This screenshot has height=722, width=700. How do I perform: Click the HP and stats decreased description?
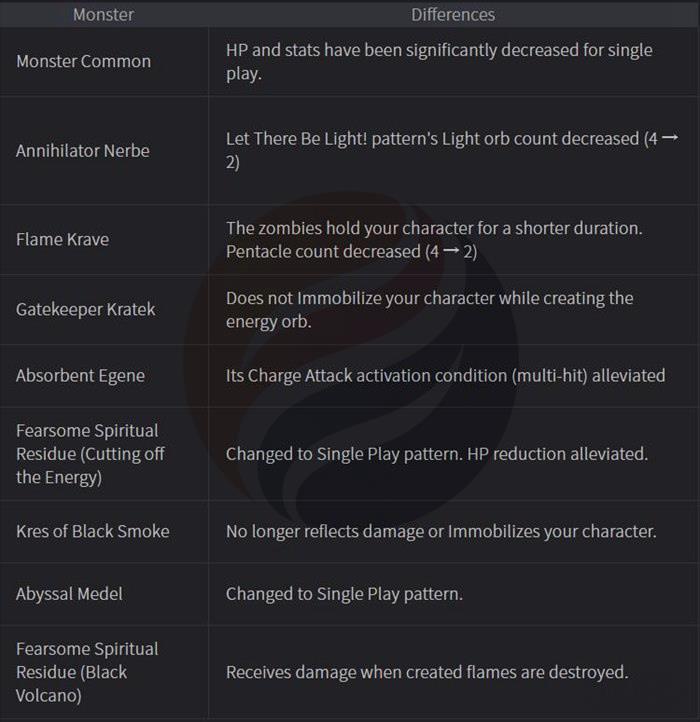click(x=439, y=62)
